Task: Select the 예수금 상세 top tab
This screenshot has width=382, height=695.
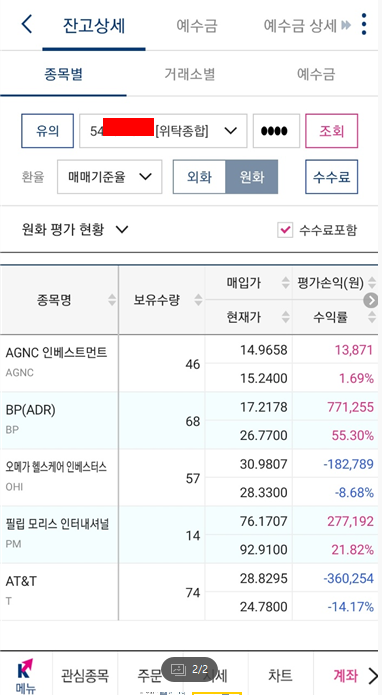Action: 300,26
